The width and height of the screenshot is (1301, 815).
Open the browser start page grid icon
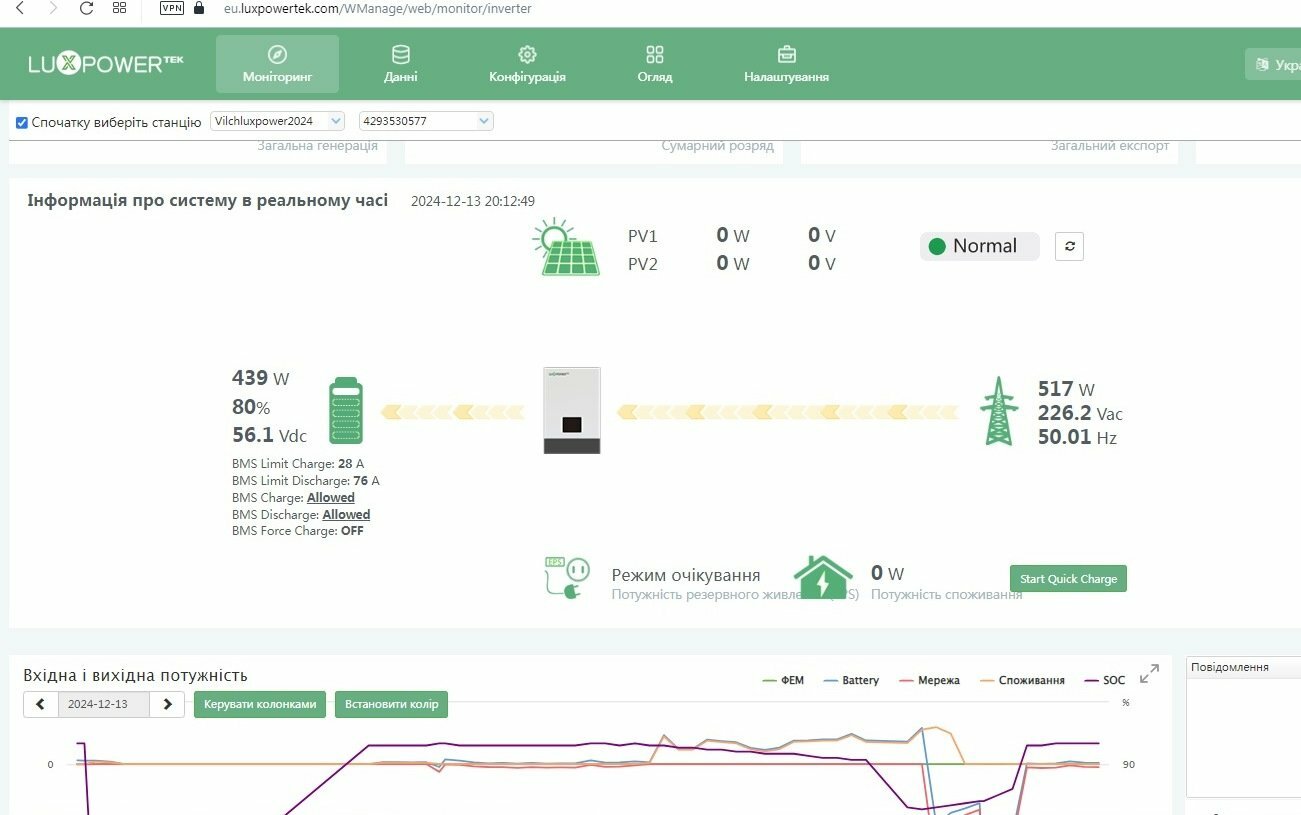pyautogui.click(x=119, y=8)
